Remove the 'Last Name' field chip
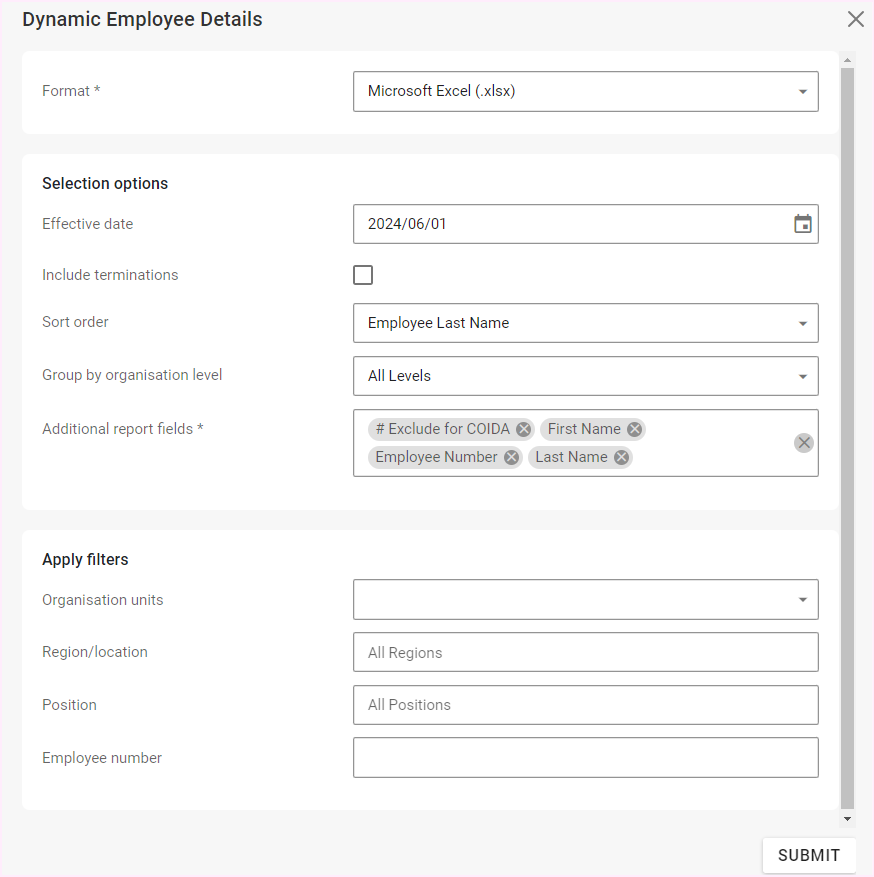This screenshot has width=874, height=877. (621, 457)
